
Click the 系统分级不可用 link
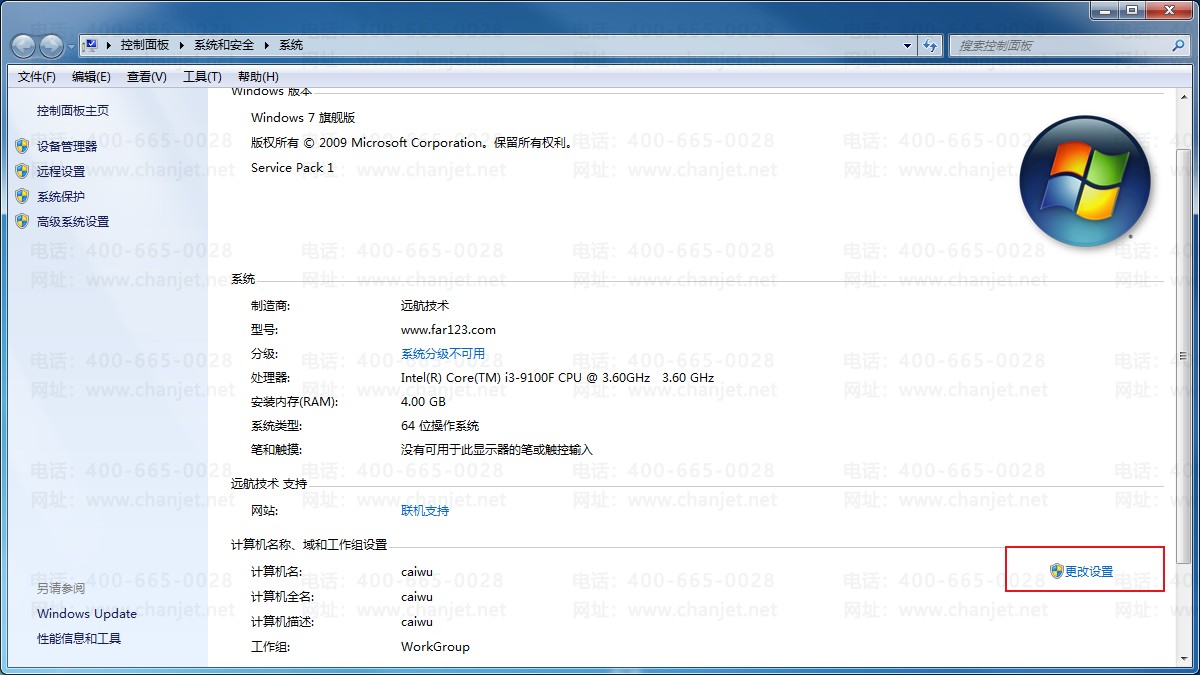click(443, 354)
